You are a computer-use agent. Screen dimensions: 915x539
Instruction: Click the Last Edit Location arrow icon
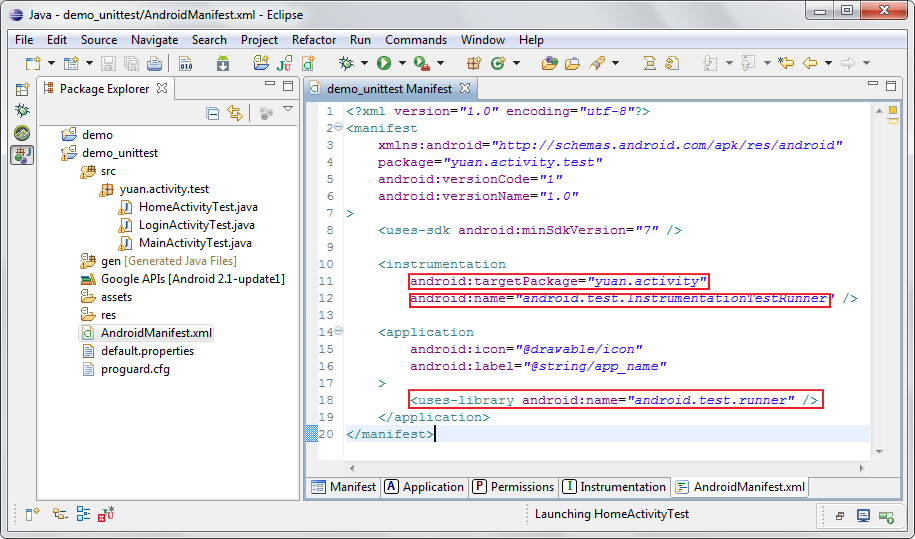(786, 63)
